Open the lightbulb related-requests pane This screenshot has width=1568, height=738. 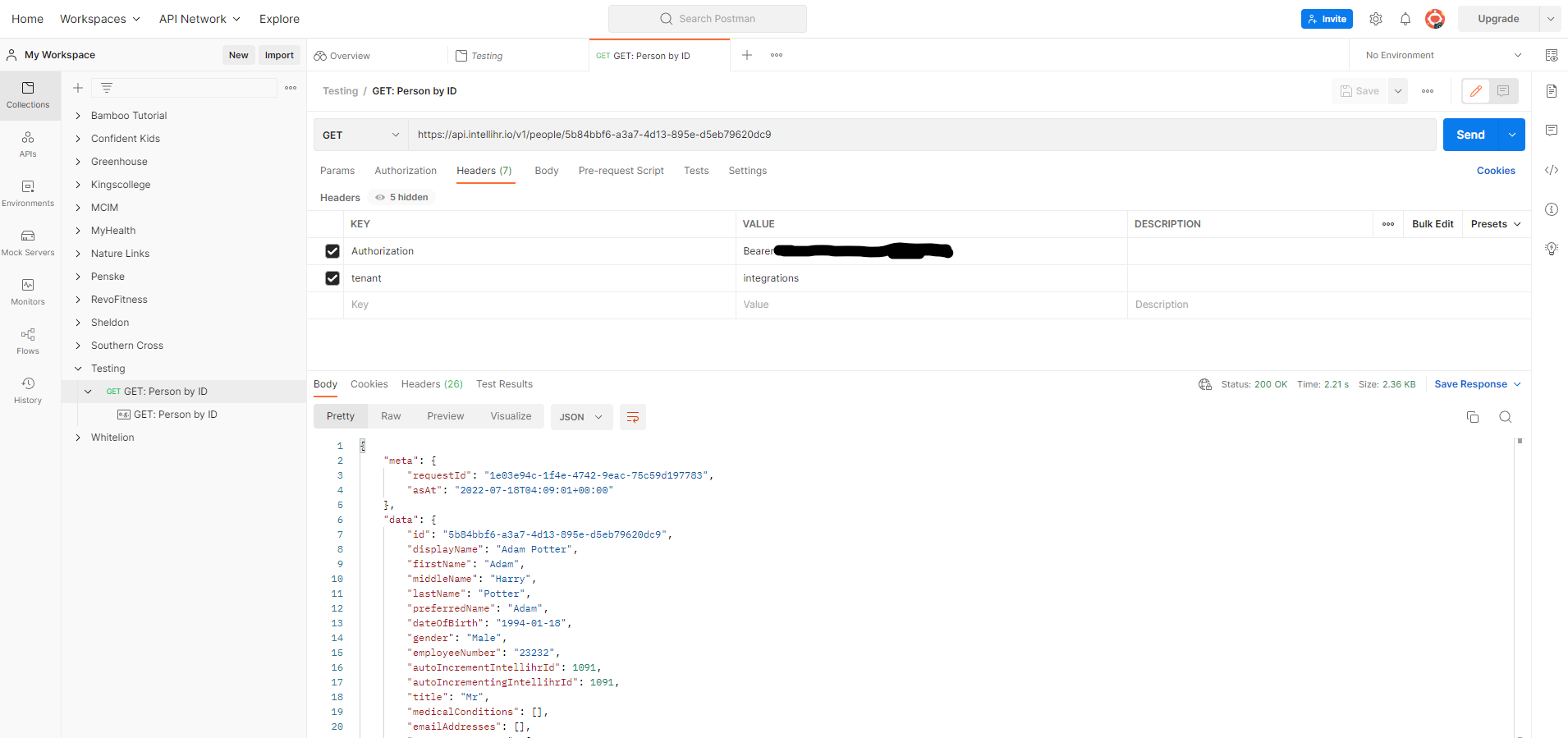tap(1552, 249)
